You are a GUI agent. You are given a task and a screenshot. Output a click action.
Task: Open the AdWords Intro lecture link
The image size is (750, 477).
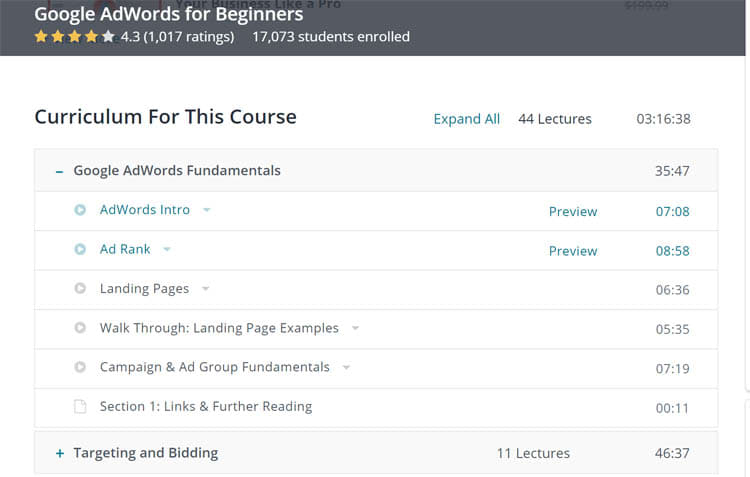pyautogui.click(x=144, y=210)
